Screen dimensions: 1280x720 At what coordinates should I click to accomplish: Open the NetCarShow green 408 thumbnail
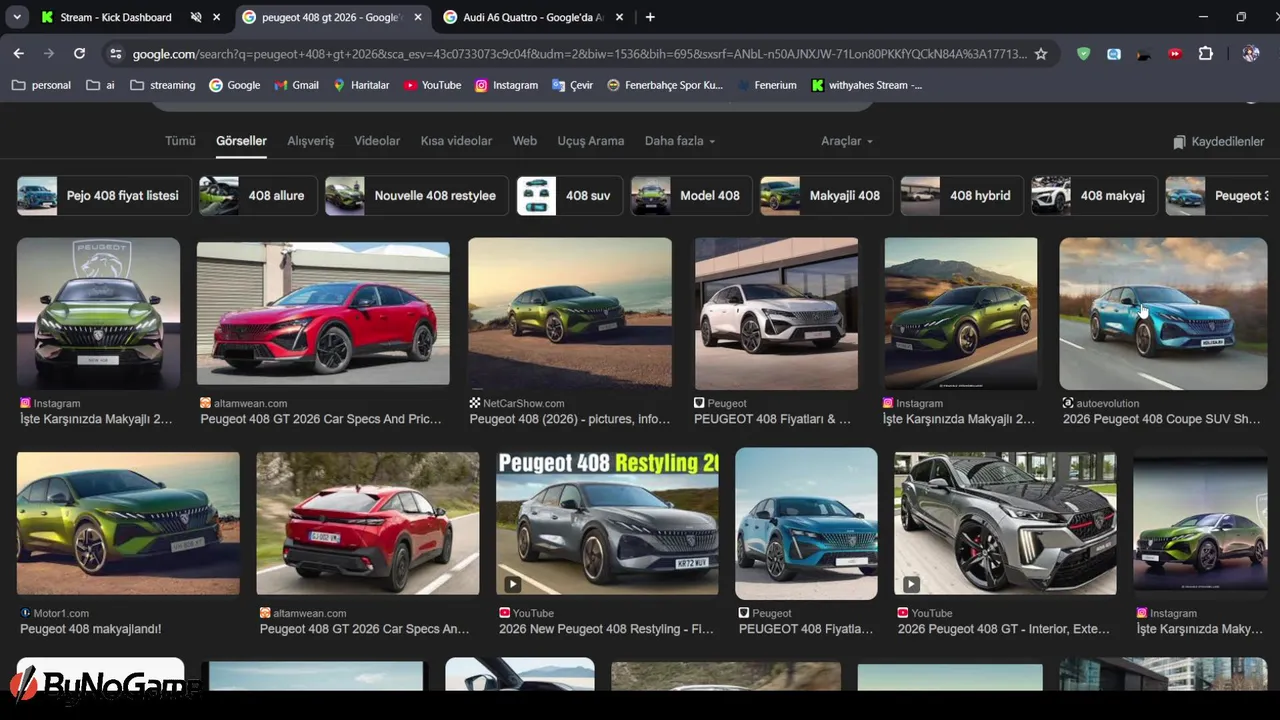[x=570, y=313]
